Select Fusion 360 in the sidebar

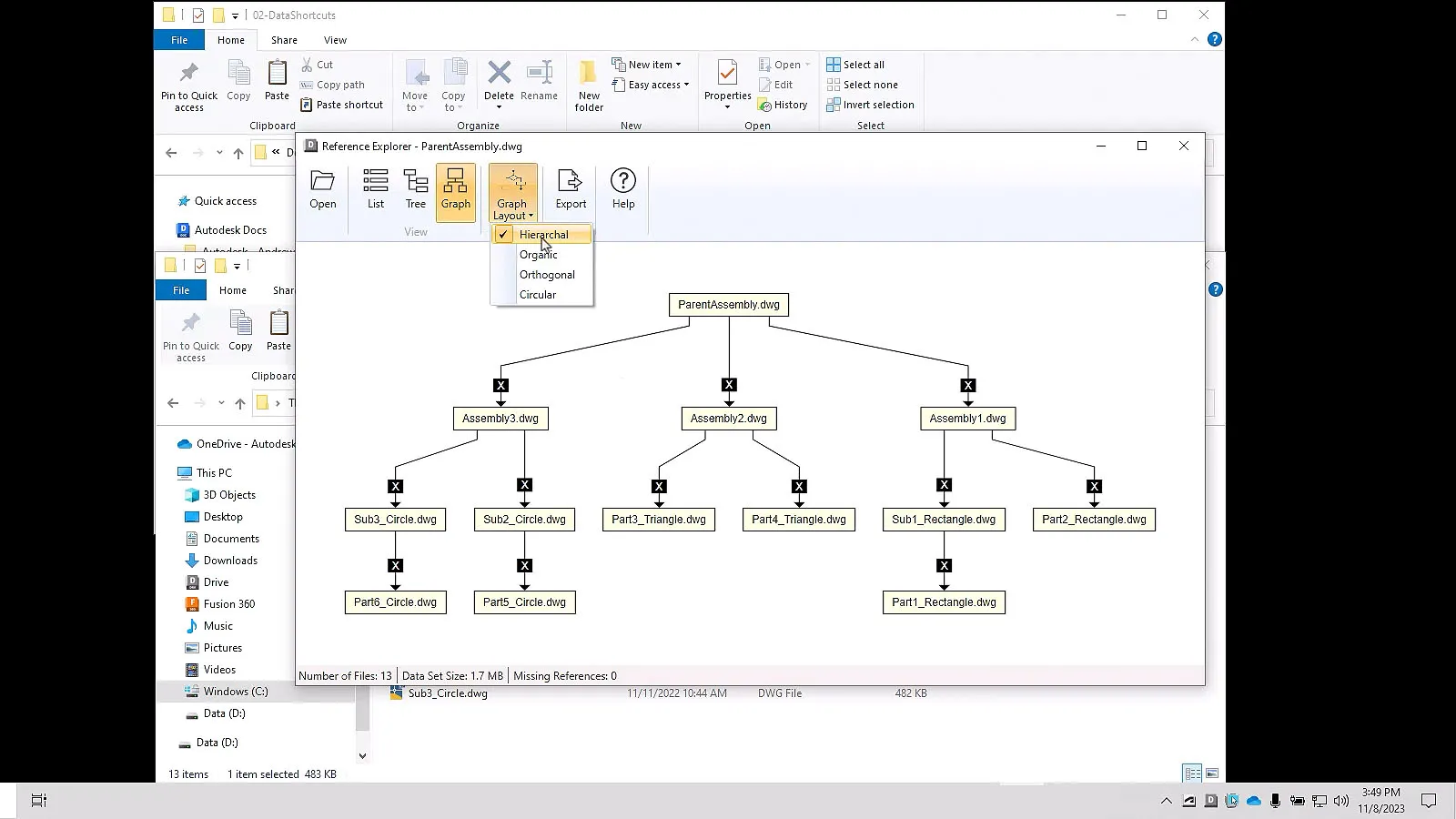tap(228, 603)
